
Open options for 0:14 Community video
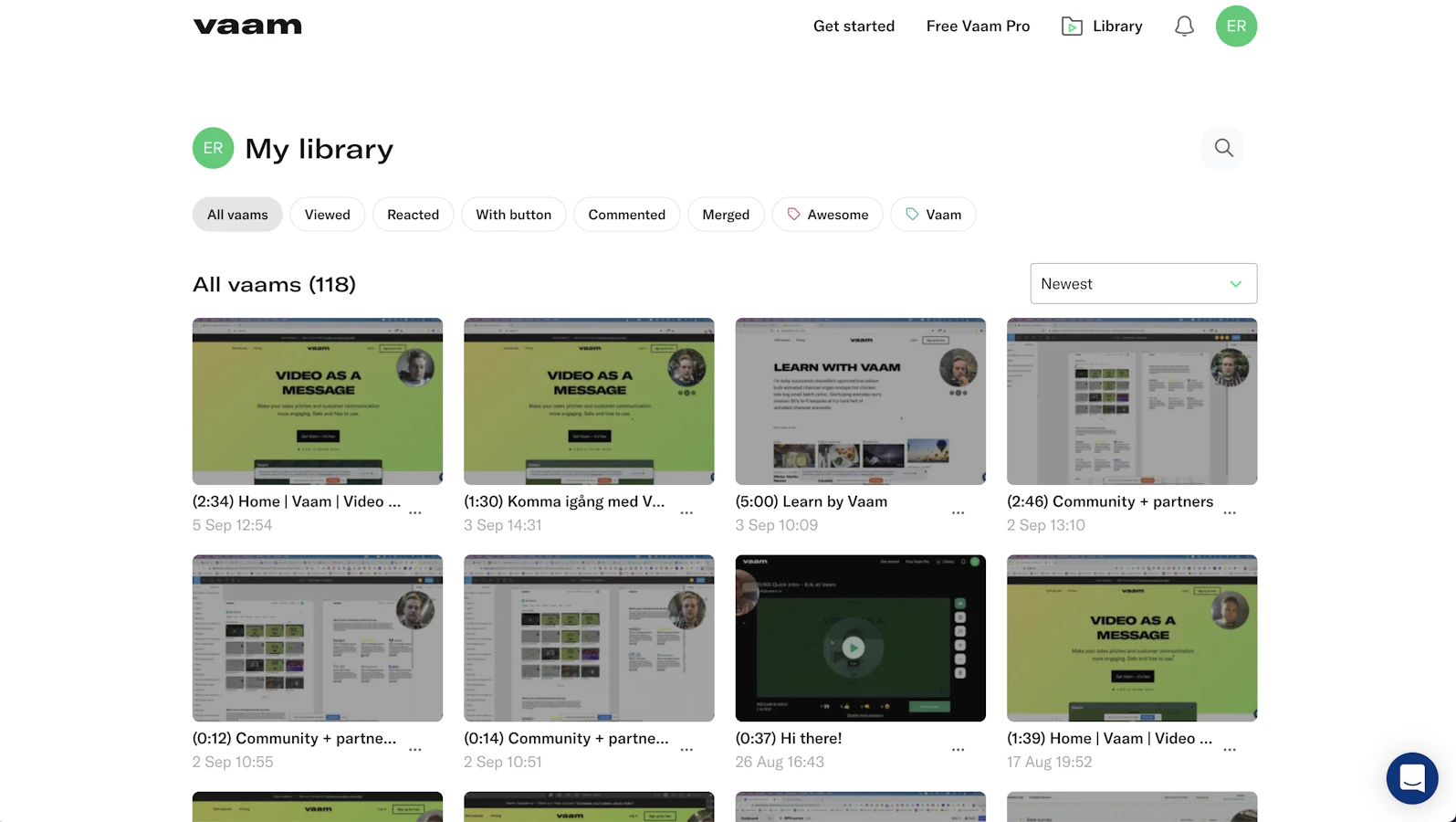coord(686,750)
